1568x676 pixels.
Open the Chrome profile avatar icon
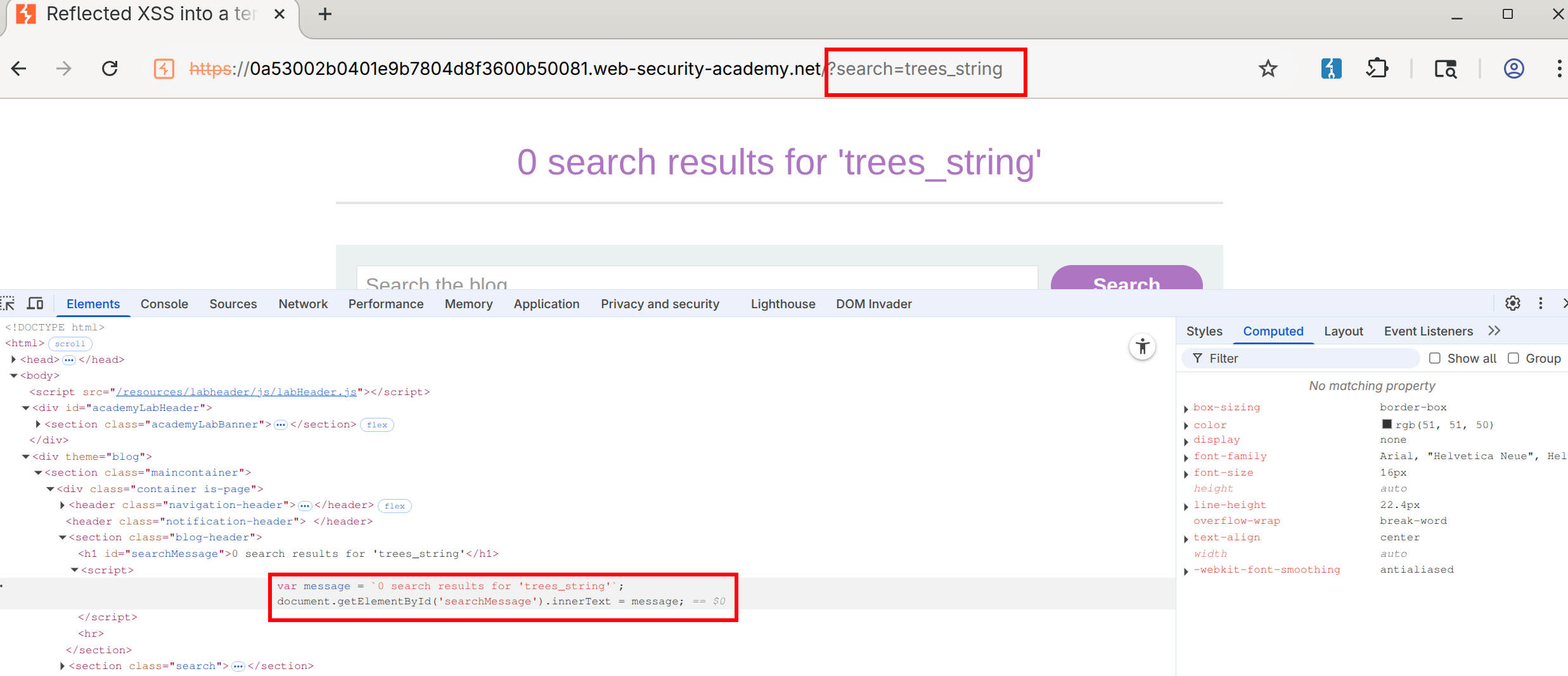tap(1513, 68)
